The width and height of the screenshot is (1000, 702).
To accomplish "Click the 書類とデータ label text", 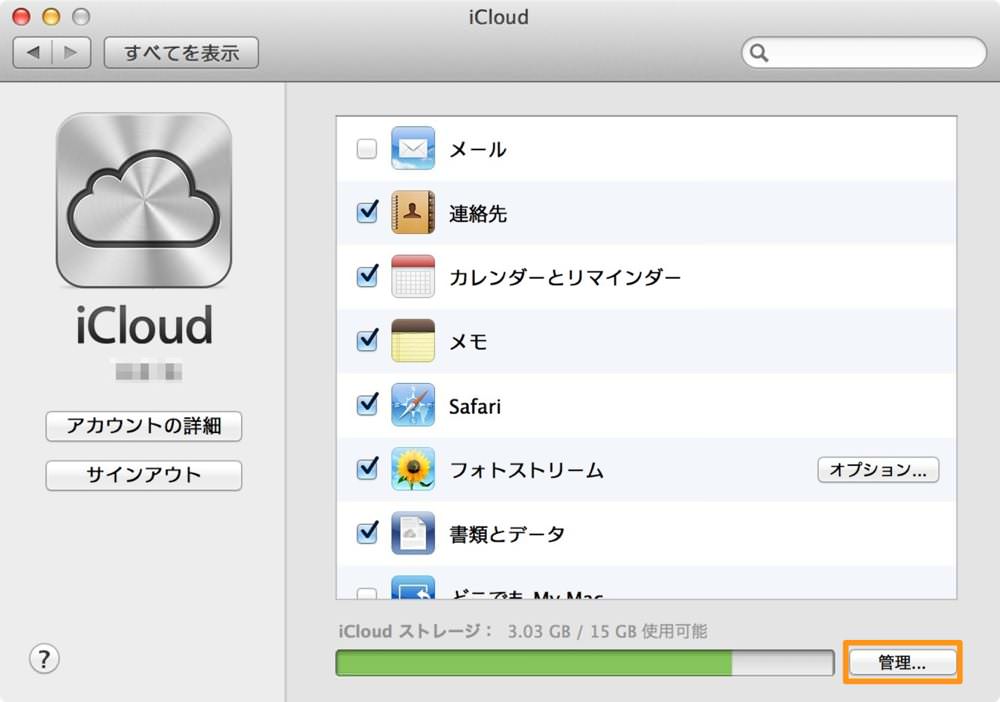I will [x=507, y=534].
